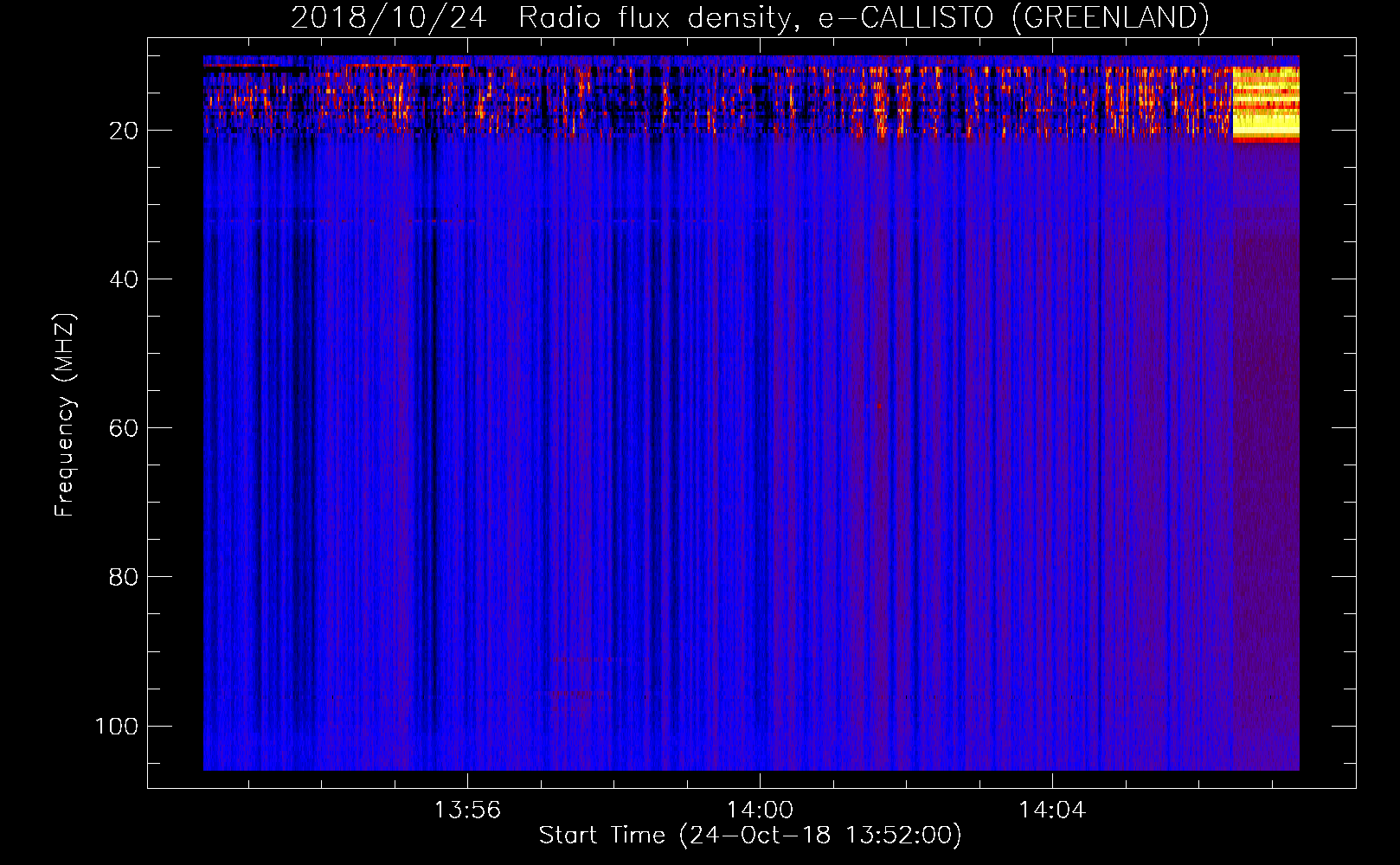Click the 20 MHz frequency tick label

coord(124,131)
